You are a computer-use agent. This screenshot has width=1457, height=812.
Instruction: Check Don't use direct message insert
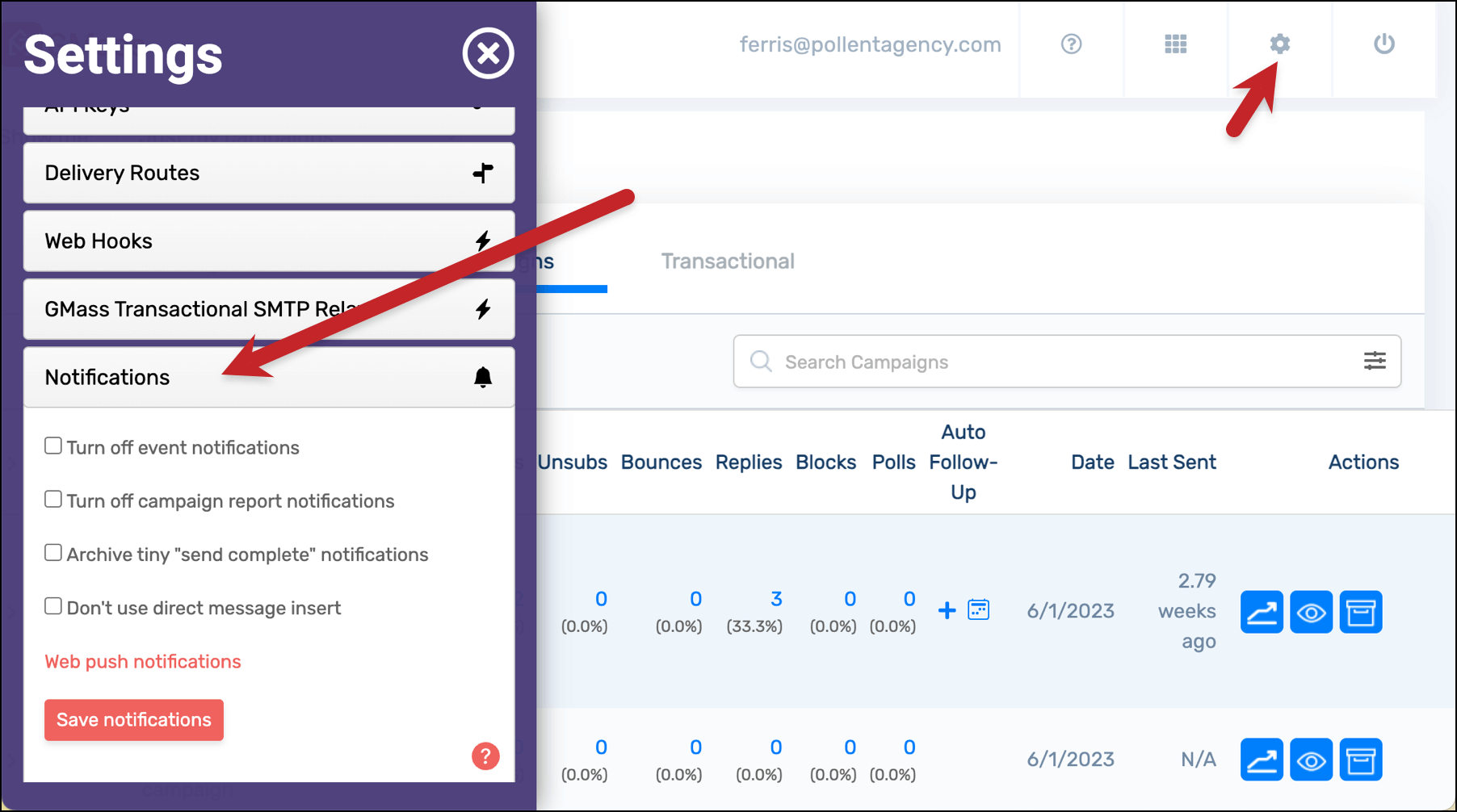coord(53,605)
